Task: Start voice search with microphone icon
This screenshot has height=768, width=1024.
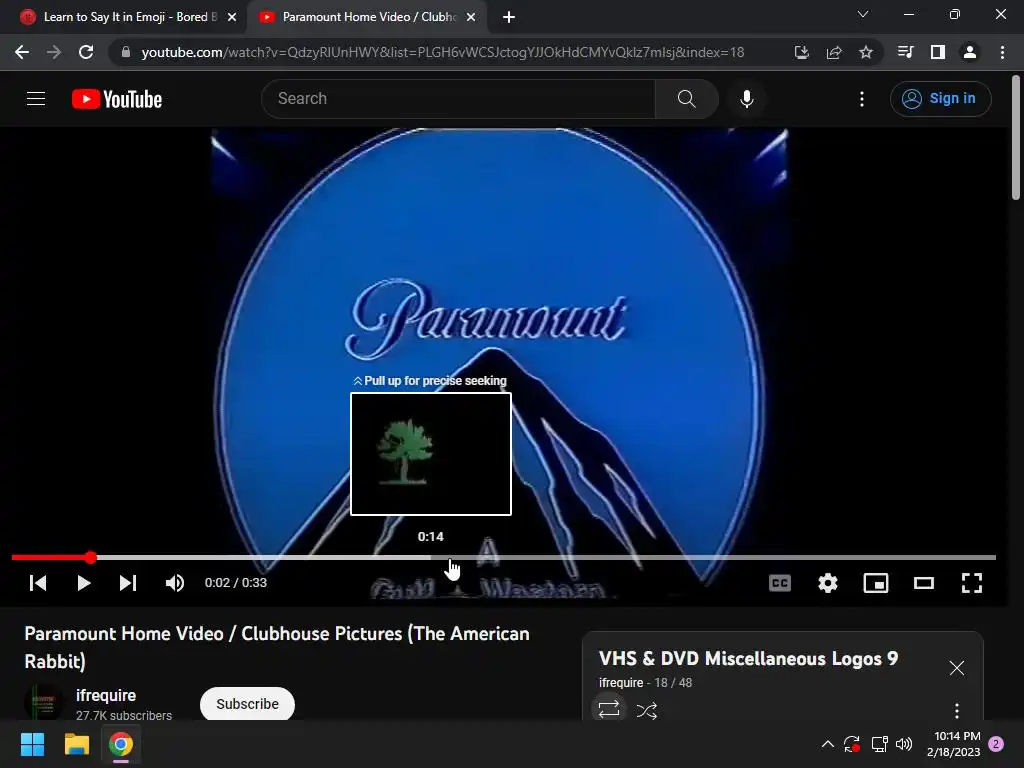Action: (747, 99)
